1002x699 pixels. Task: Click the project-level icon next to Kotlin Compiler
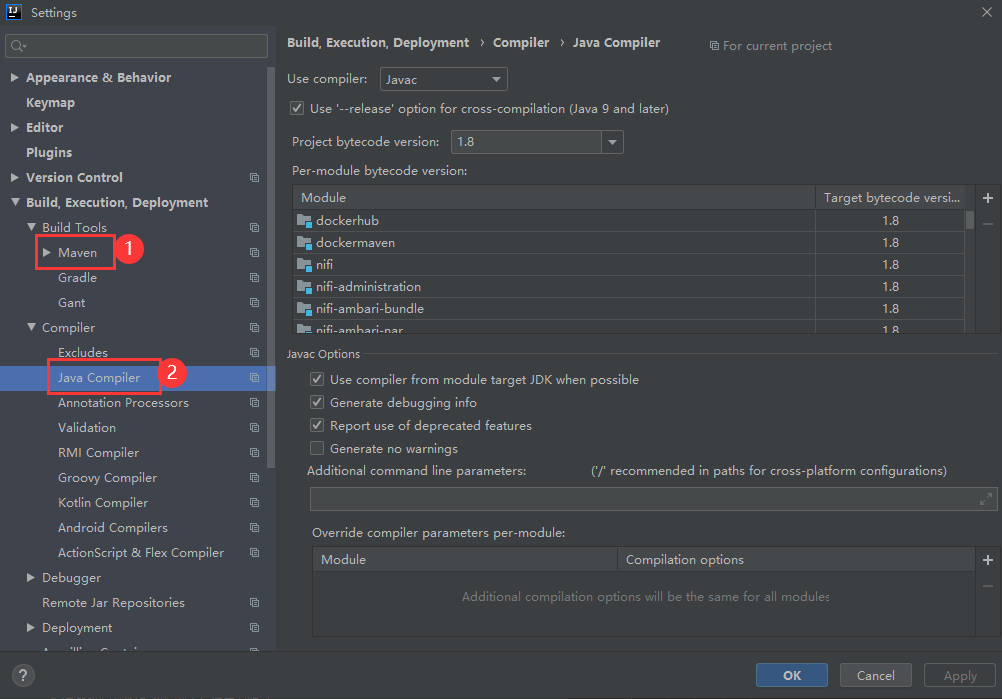point(254,503)
